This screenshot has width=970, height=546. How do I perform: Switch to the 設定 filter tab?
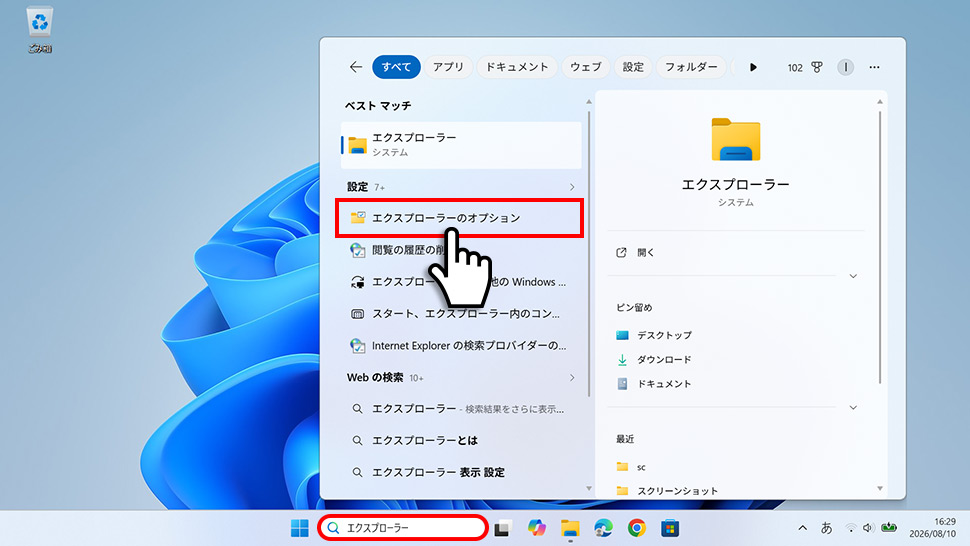633,67
